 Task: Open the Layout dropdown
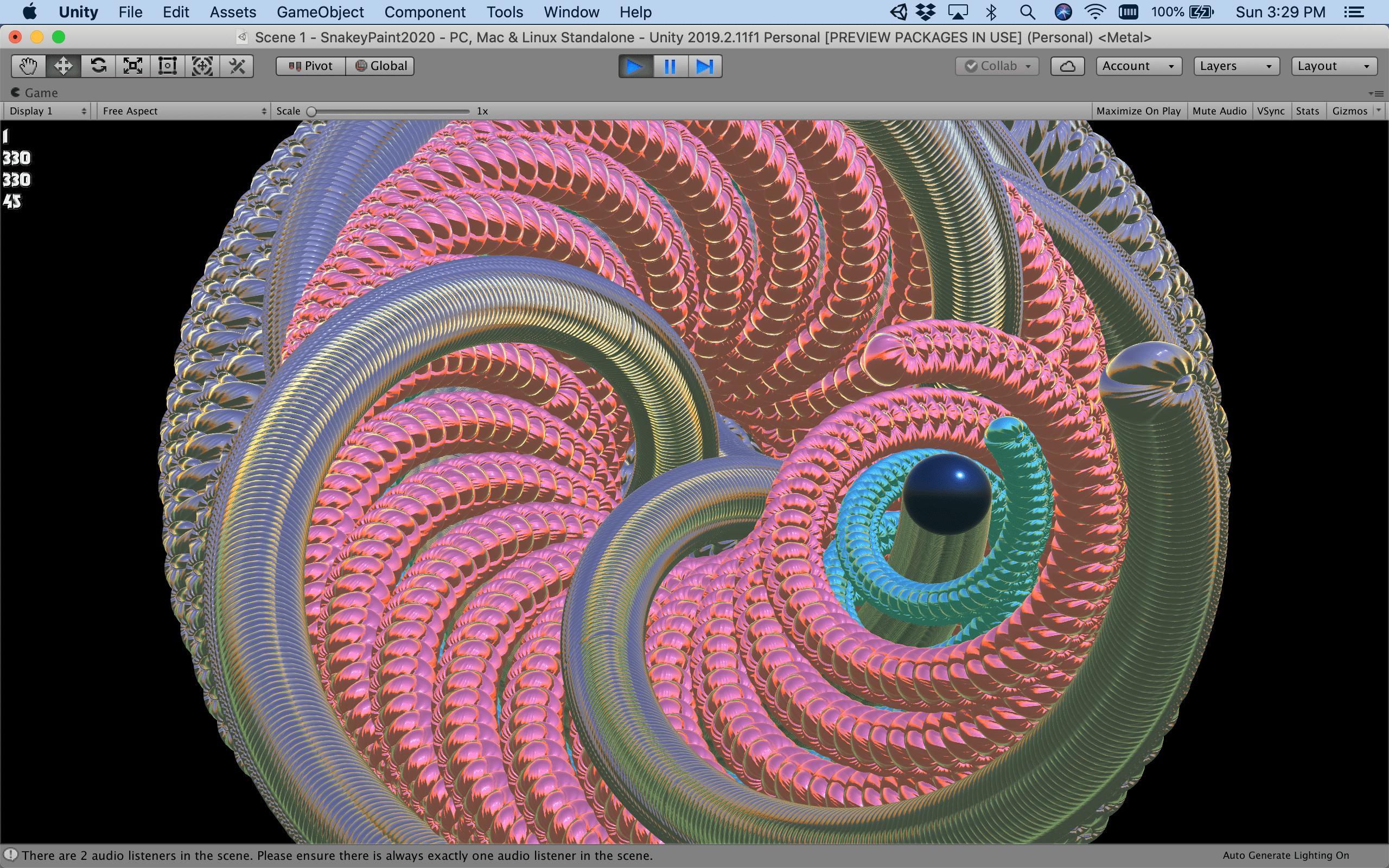coord(1333,66)
